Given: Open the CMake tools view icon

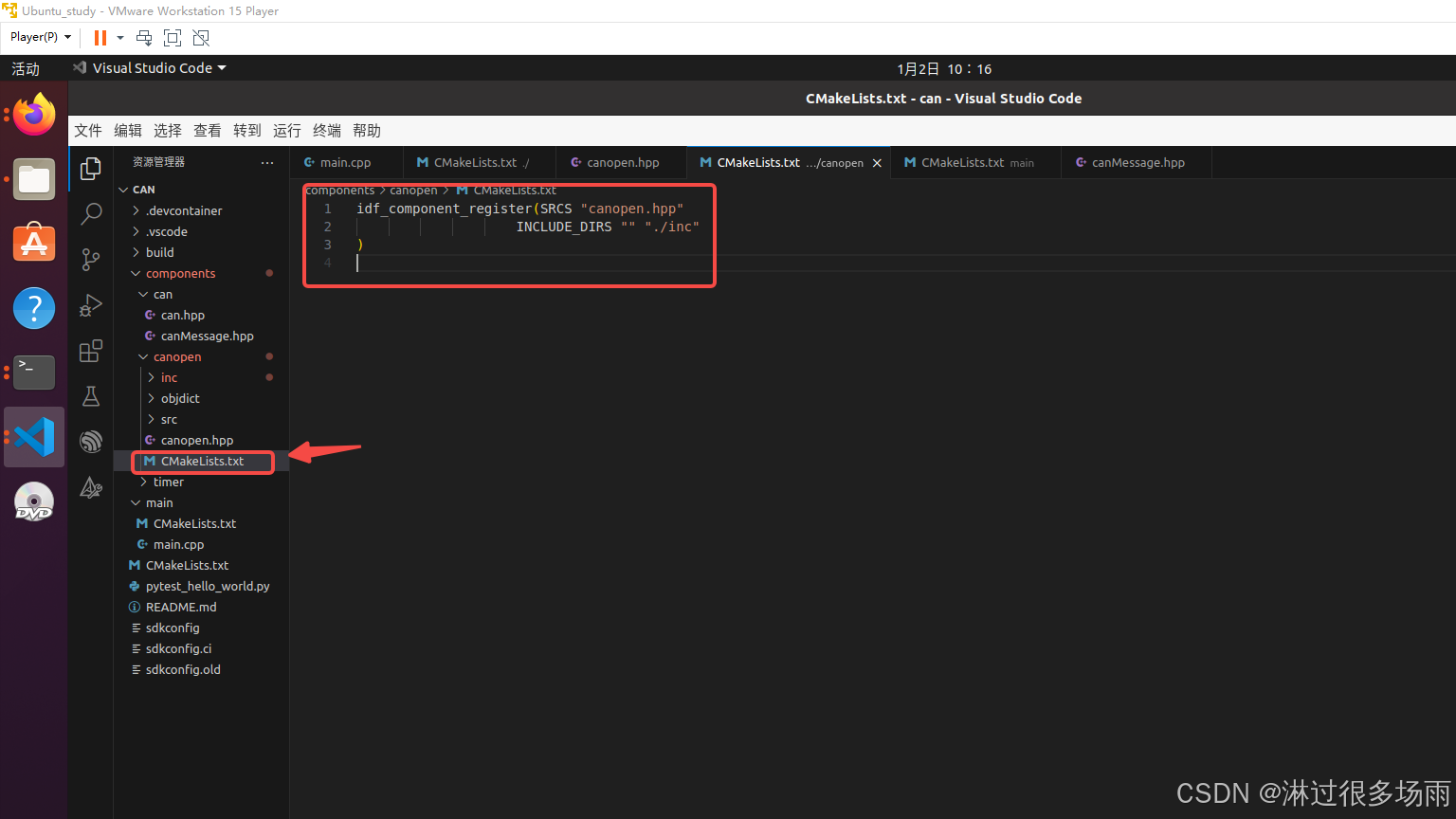Looking at the screenshot, I should (91, 487).
